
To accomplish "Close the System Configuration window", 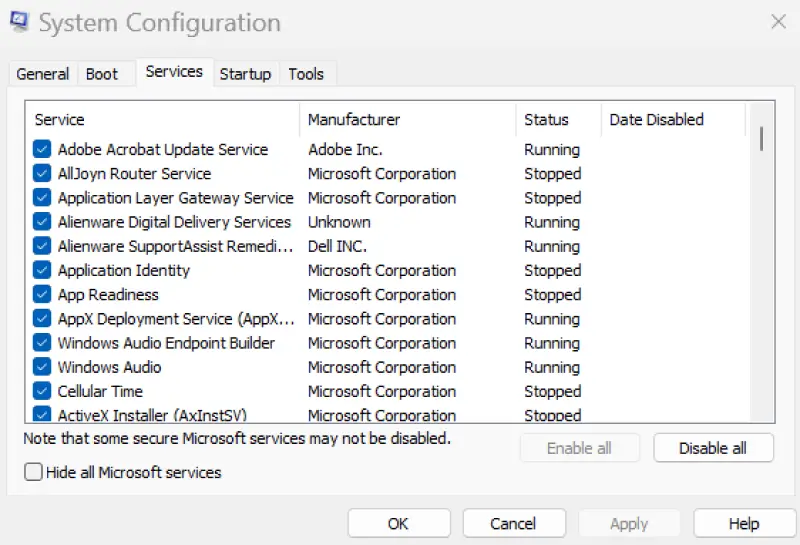I will [778, 21].
